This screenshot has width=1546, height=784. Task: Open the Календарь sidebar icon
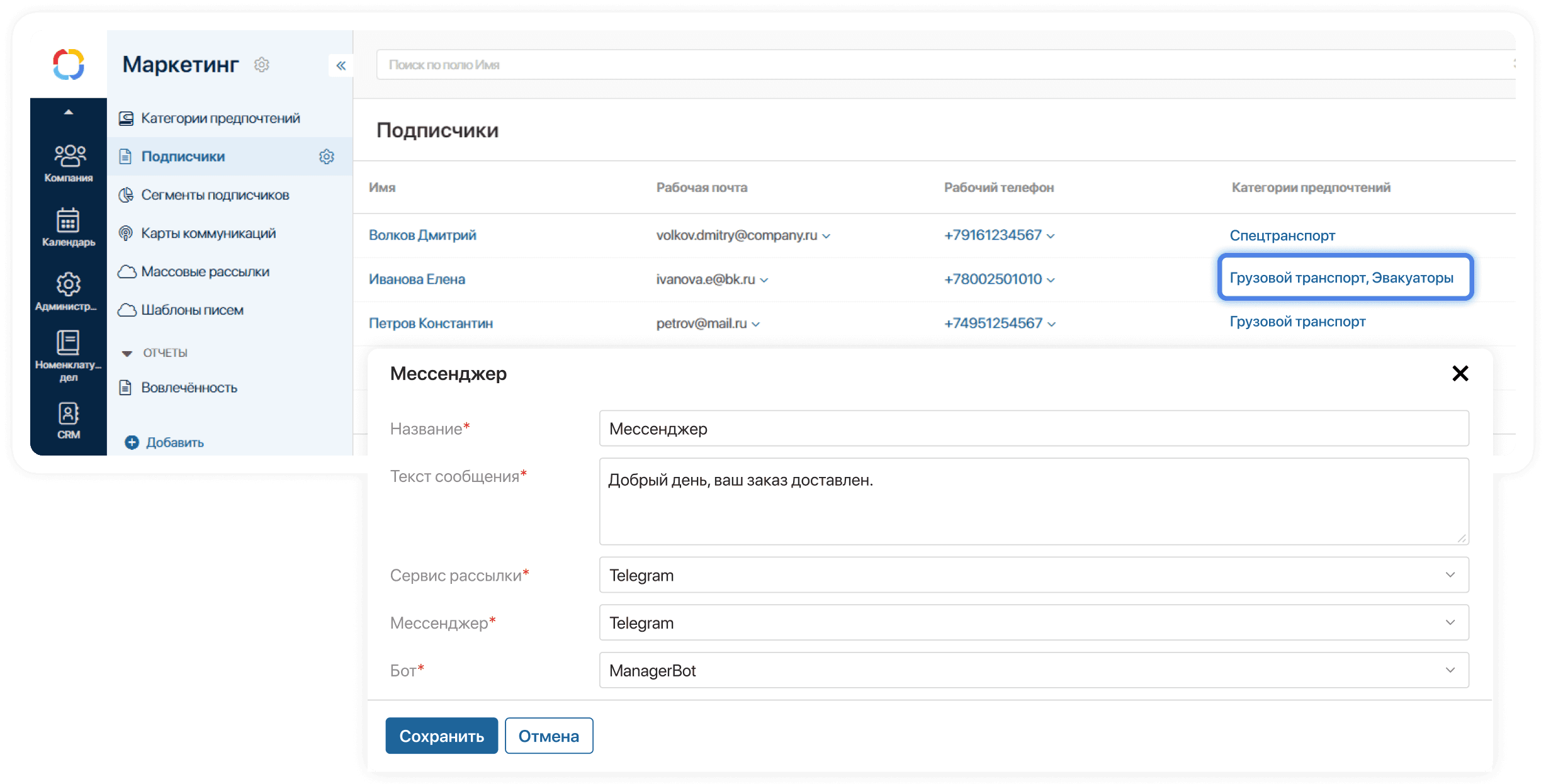[x=69, y=221]
